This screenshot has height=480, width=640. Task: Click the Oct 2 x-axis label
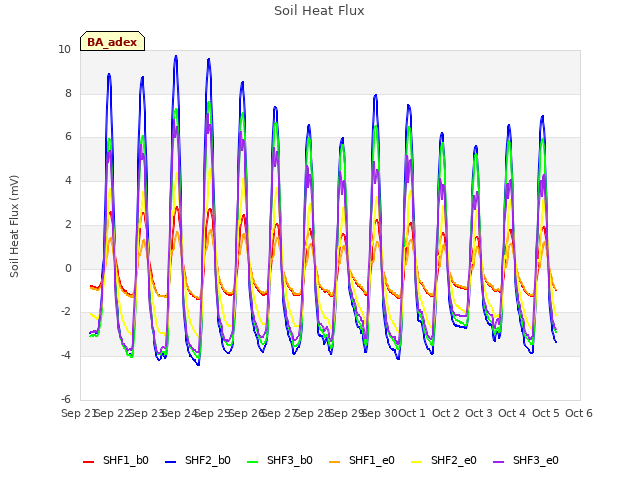tap(446, 413)
